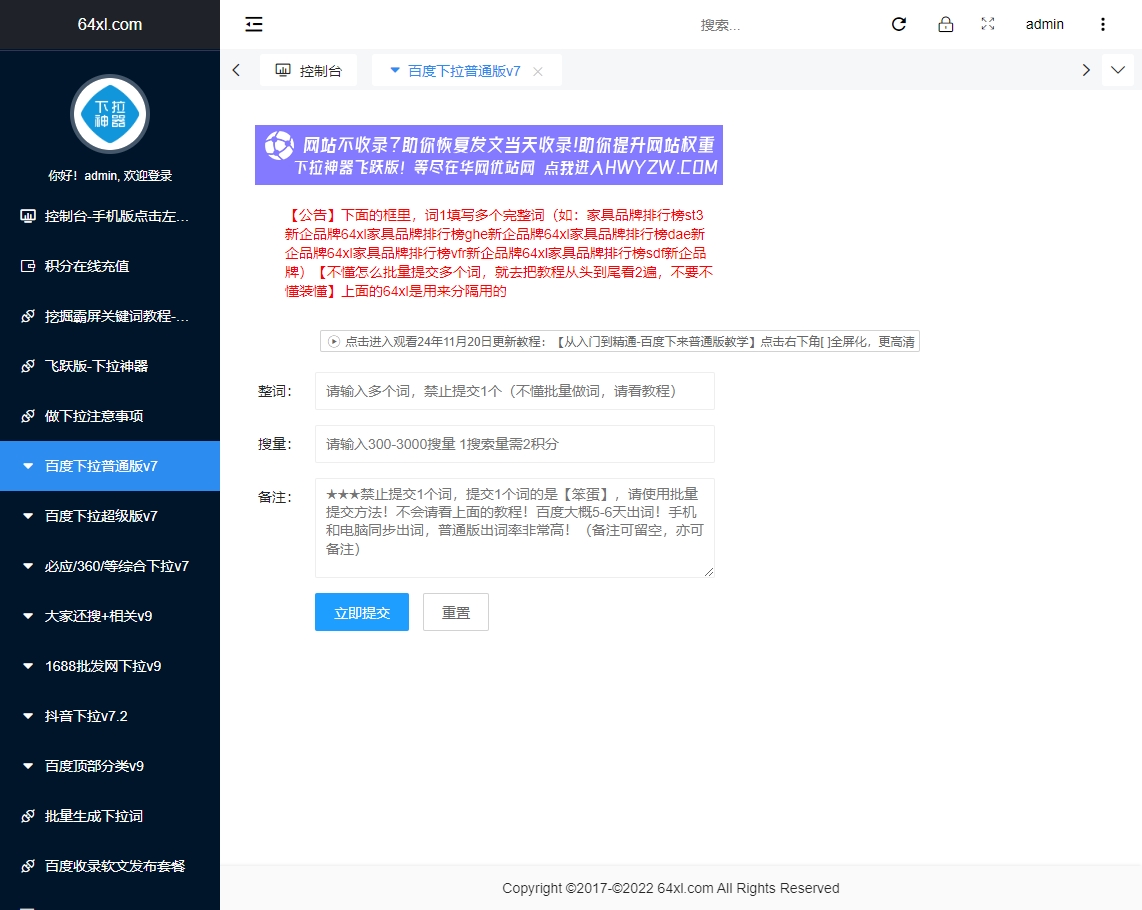This screenshot has width=1142, height=910.
Task: Click the 重置 button
Action: coord(456,612)
